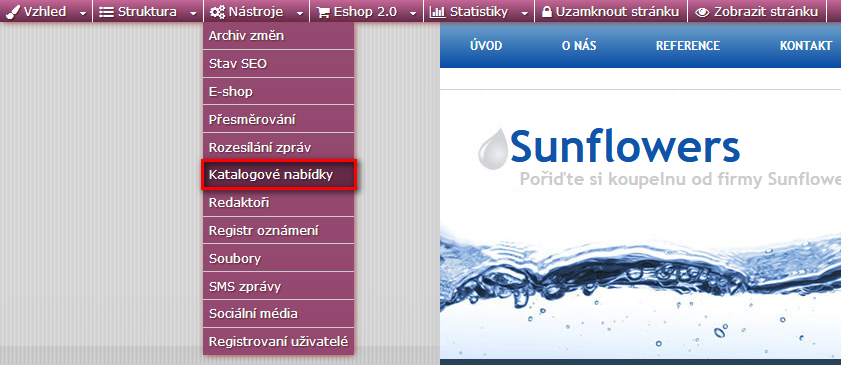Open the Struktura menu

click(147, 11)
